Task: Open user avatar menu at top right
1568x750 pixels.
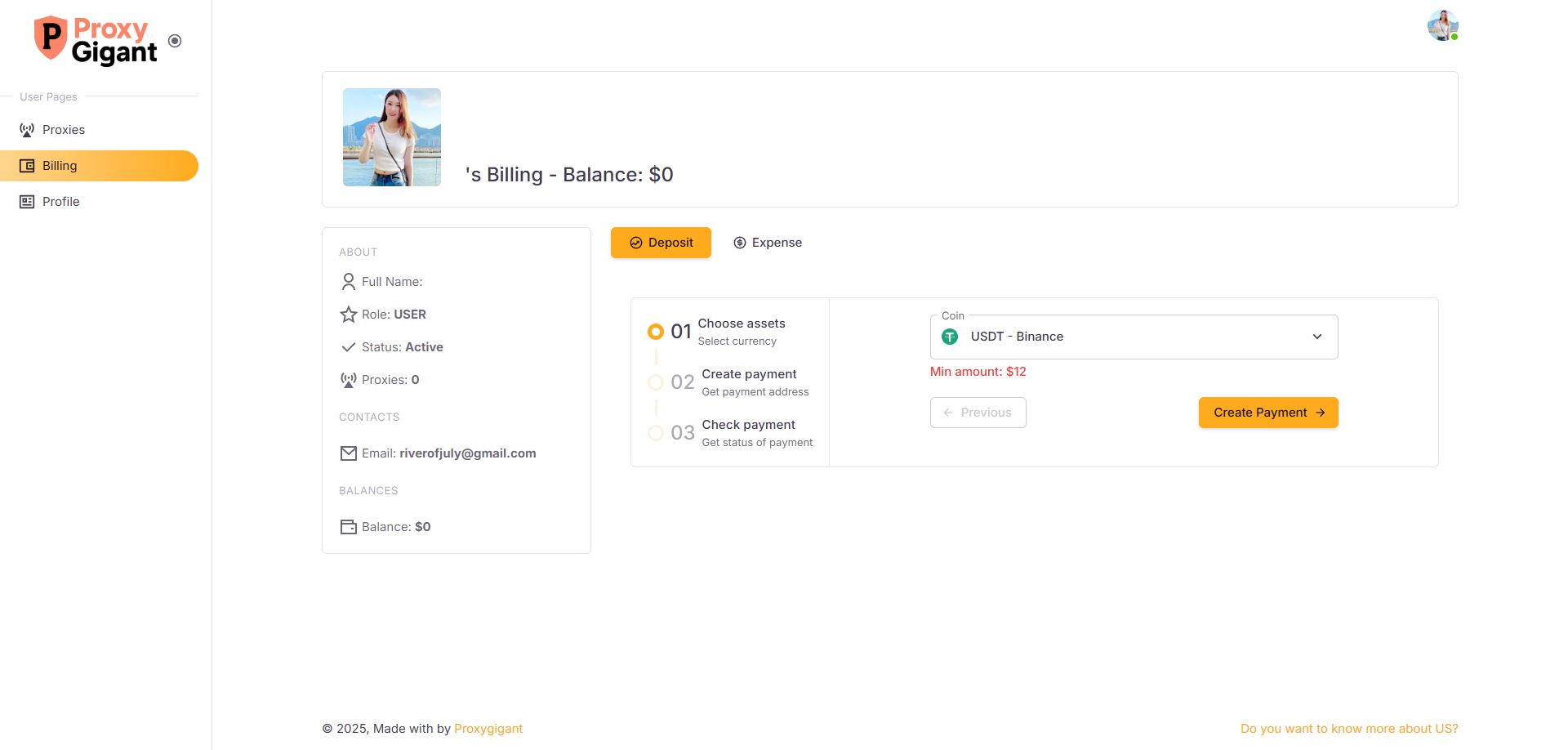Action: click(x=1442, y=25)
